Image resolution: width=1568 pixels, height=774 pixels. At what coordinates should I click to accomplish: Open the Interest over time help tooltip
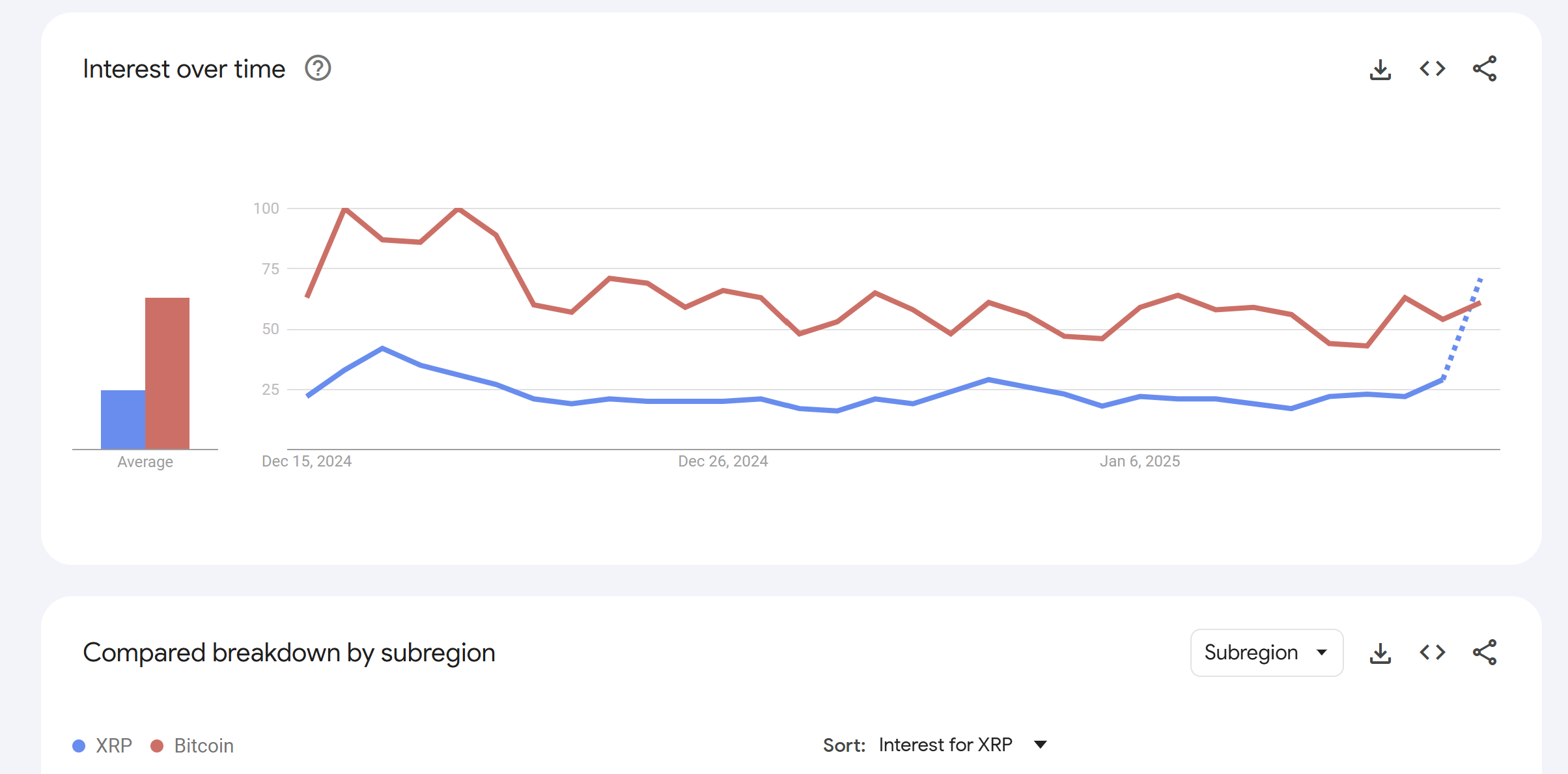pos(318,68)
